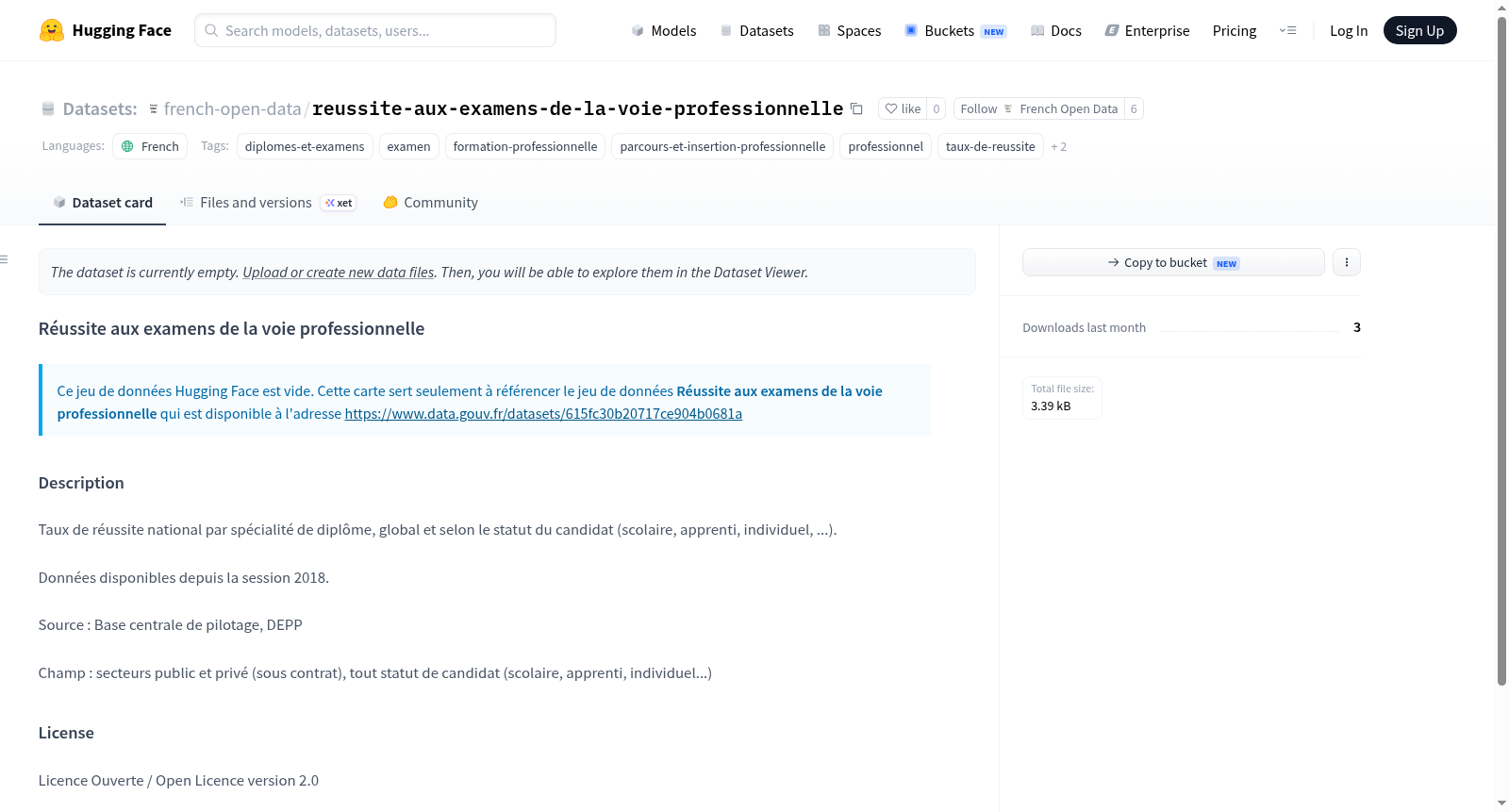Click the formation-professionnelle tag

525,146
